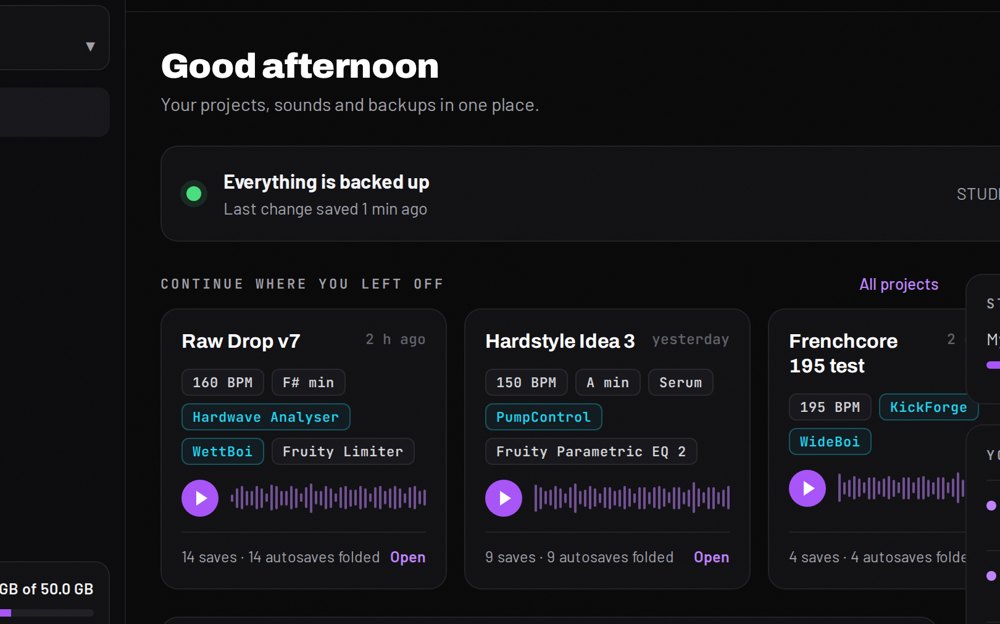
Task: Click the 'yesterday' timestamp
Action: point(691,339)
